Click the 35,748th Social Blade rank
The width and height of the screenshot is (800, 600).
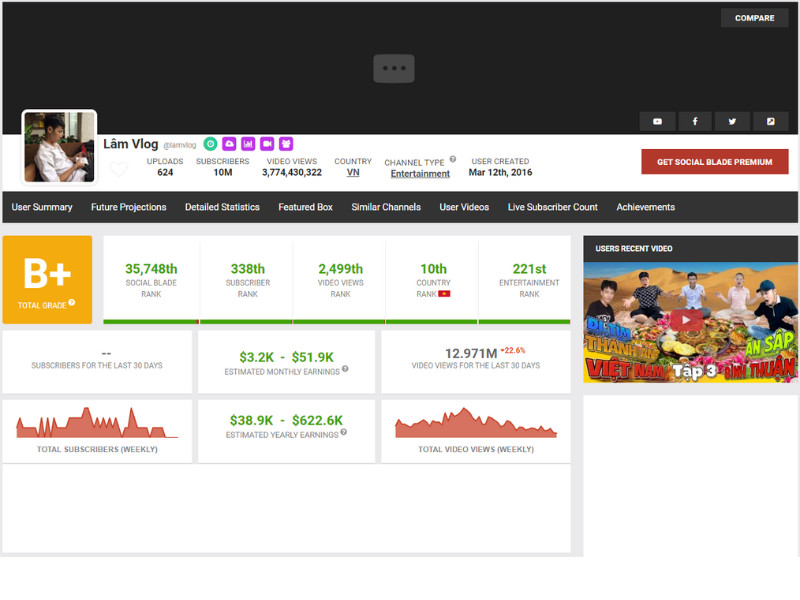(151, 268)
